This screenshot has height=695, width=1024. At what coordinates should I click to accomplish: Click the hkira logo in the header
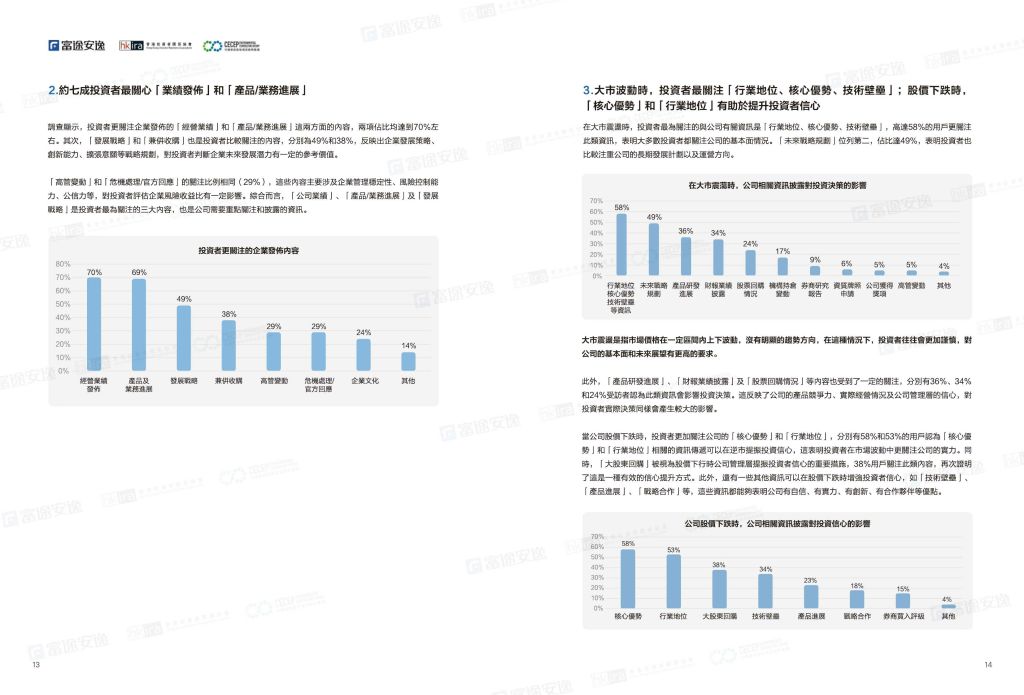pos(155,45)
